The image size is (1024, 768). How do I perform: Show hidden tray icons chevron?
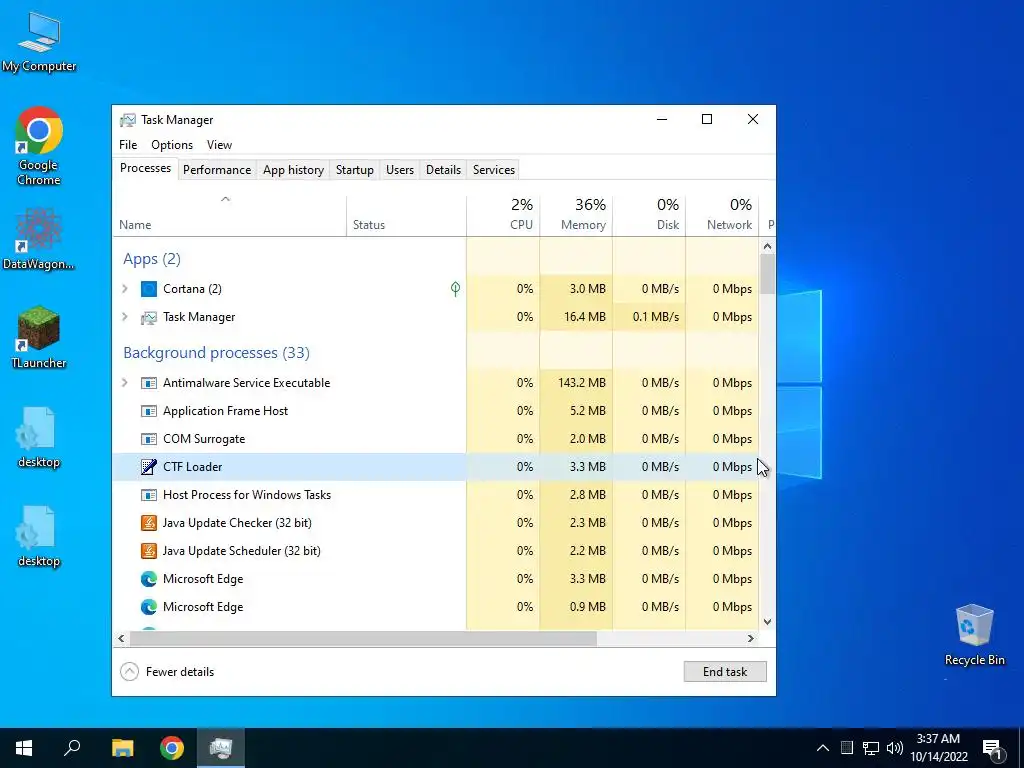pyautogui.click(x=823, y=748)
